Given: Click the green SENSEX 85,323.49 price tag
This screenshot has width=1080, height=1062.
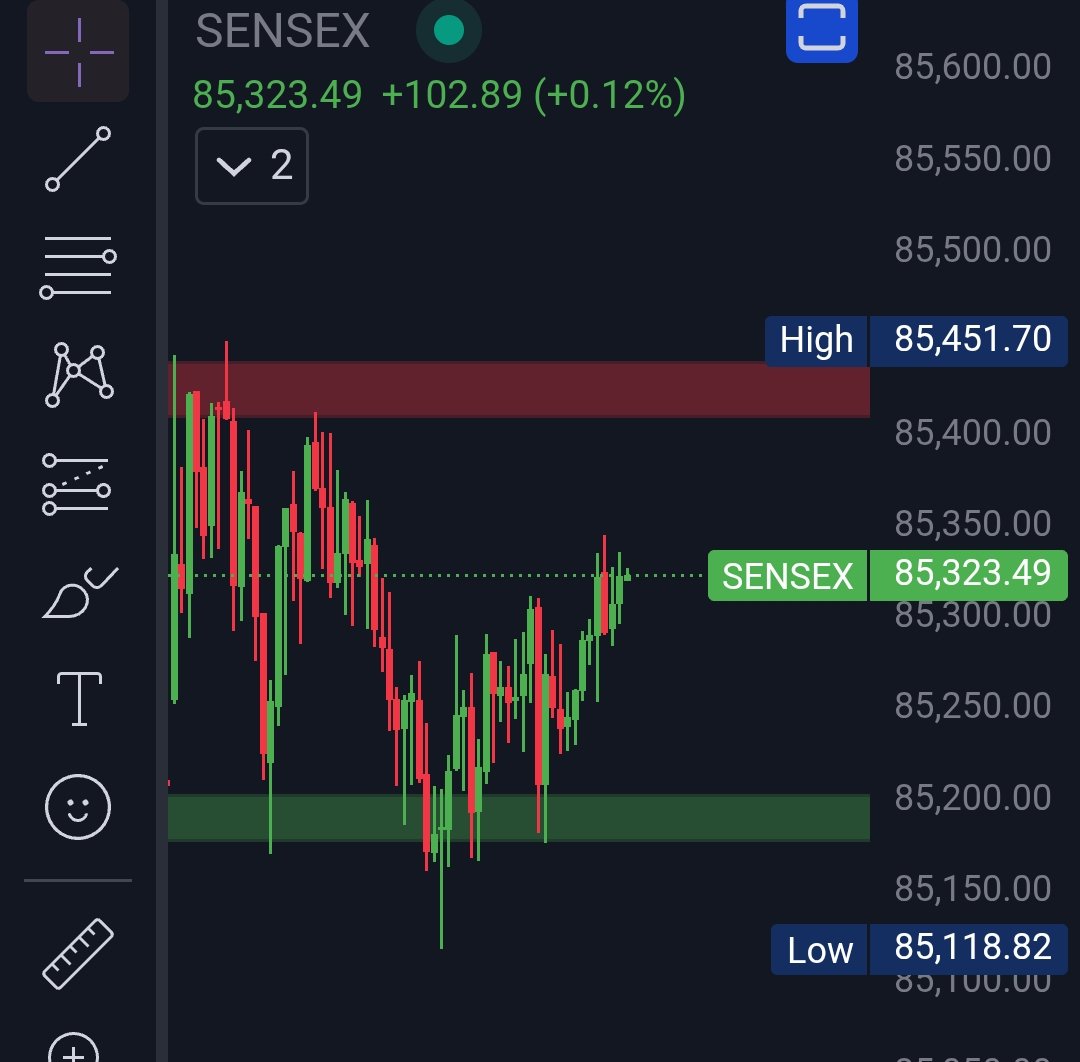Looking at the screenshot, I should pos(888,575).
